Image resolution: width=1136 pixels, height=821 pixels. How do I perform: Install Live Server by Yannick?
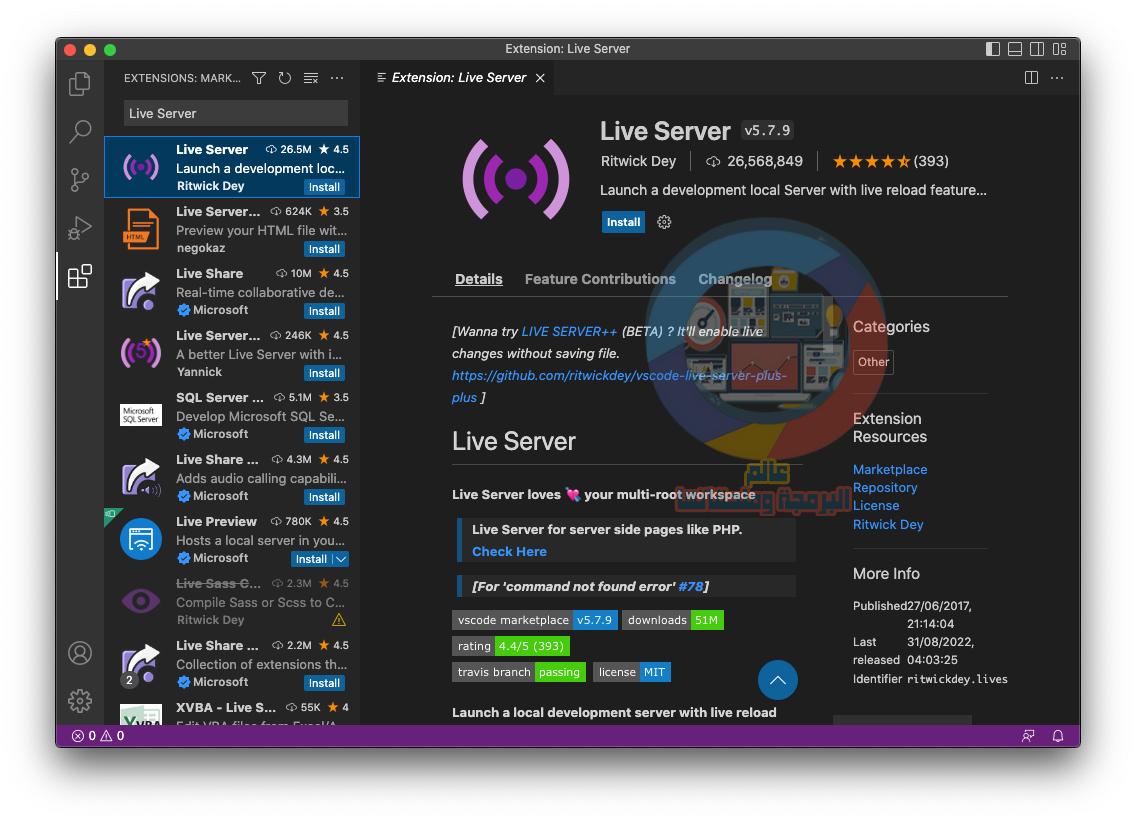(x=324, y=373)
